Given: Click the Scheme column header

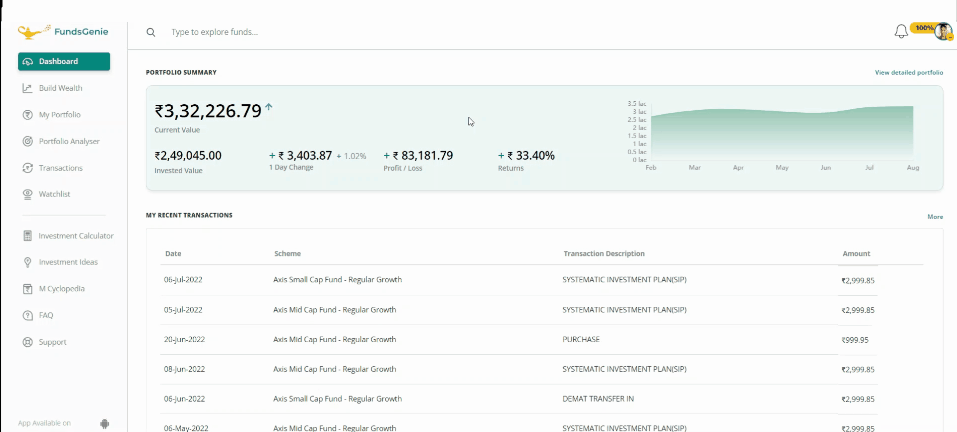Looking at the screenshot, I should [x=287, y=254].
